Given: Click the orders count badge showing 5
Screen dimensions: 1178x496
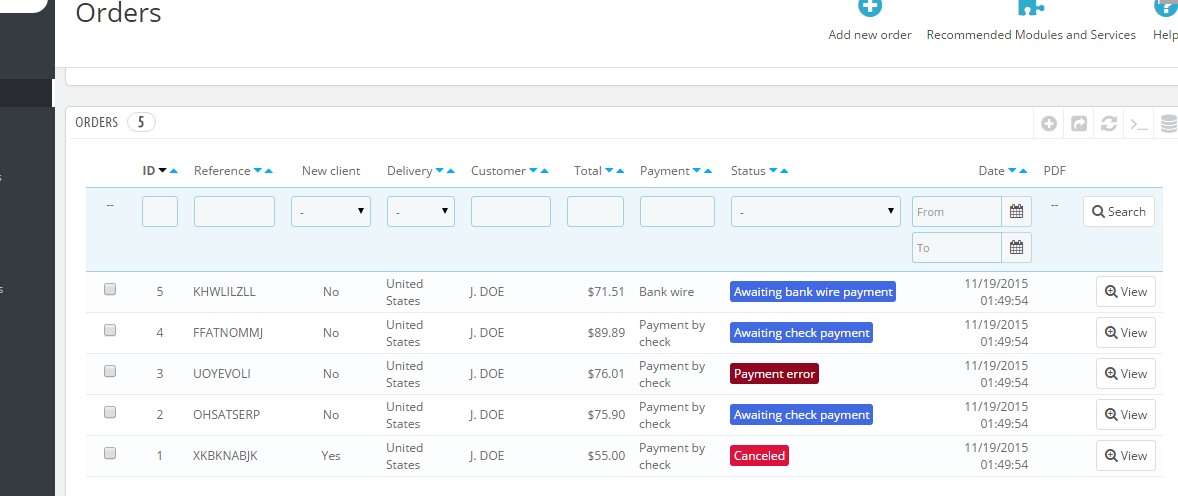Looking at the screenshot, I should tap(141, 122).
